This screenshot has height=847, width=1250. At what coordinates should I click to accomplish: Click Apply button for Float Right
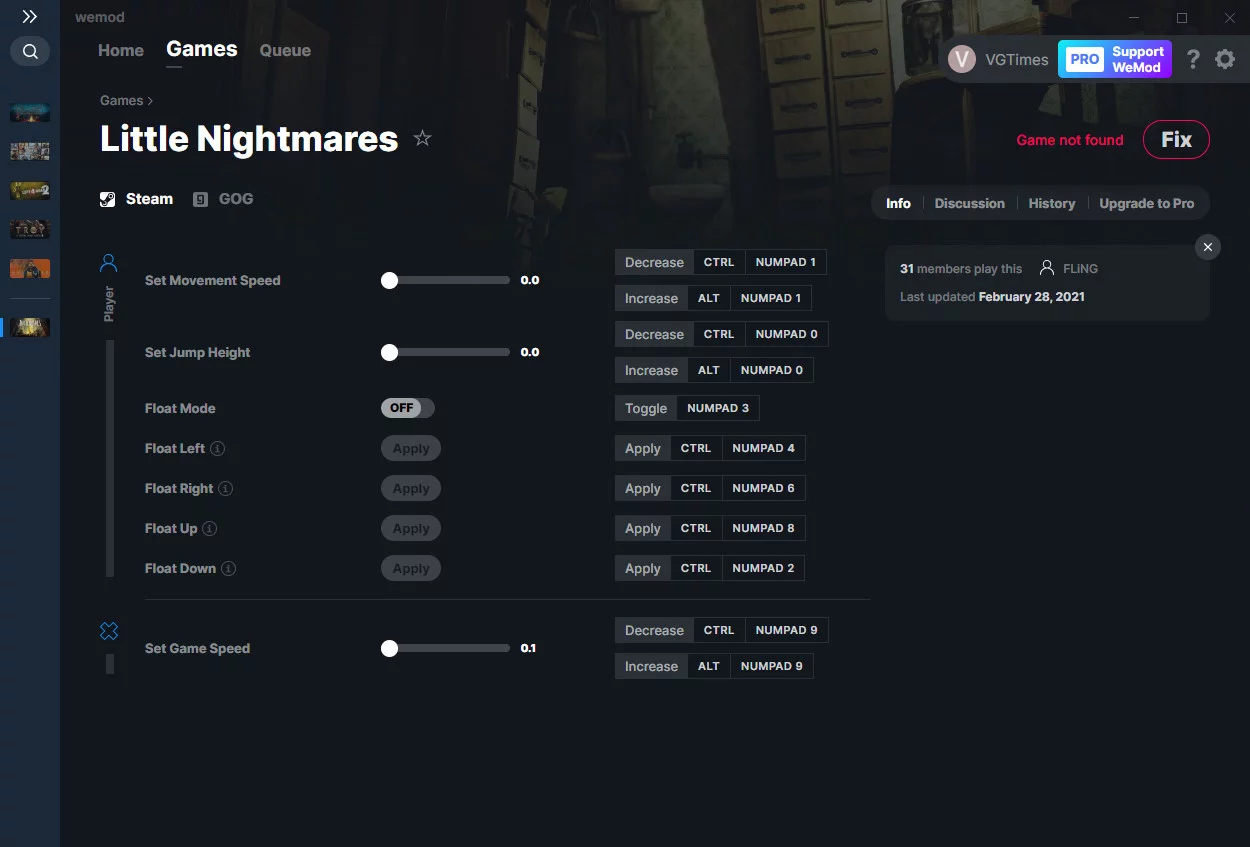[x=411, y=489]
